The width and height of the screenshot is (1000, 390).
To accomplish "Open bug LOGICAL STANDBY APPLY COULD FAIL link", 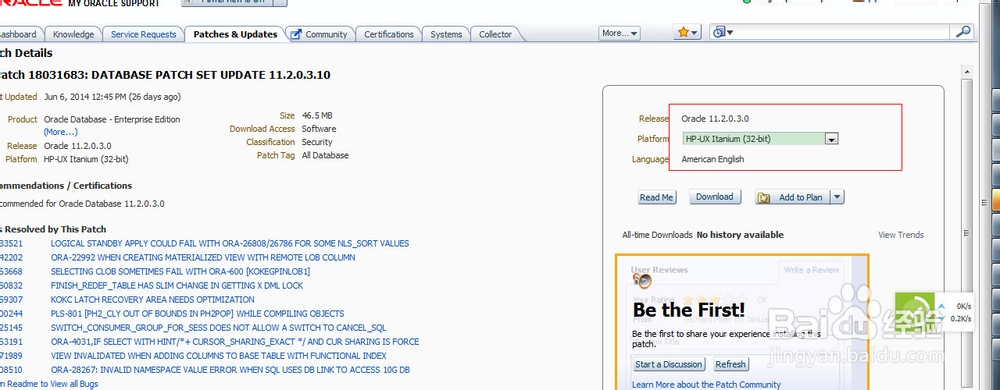I will [230, 243].
